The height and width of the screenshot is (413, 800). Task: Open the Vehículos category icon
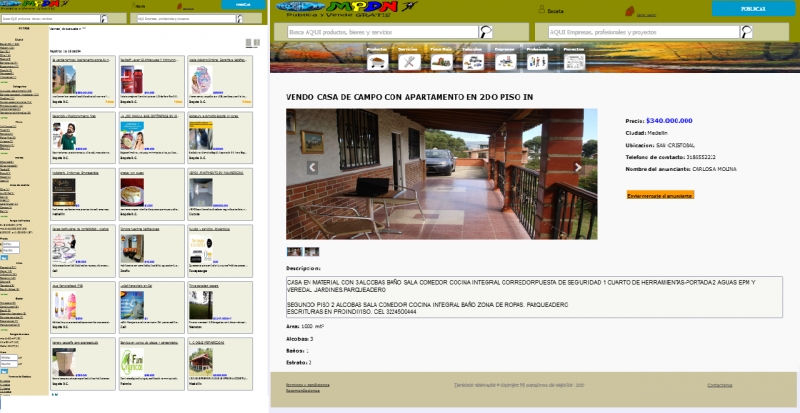(473, 62)
